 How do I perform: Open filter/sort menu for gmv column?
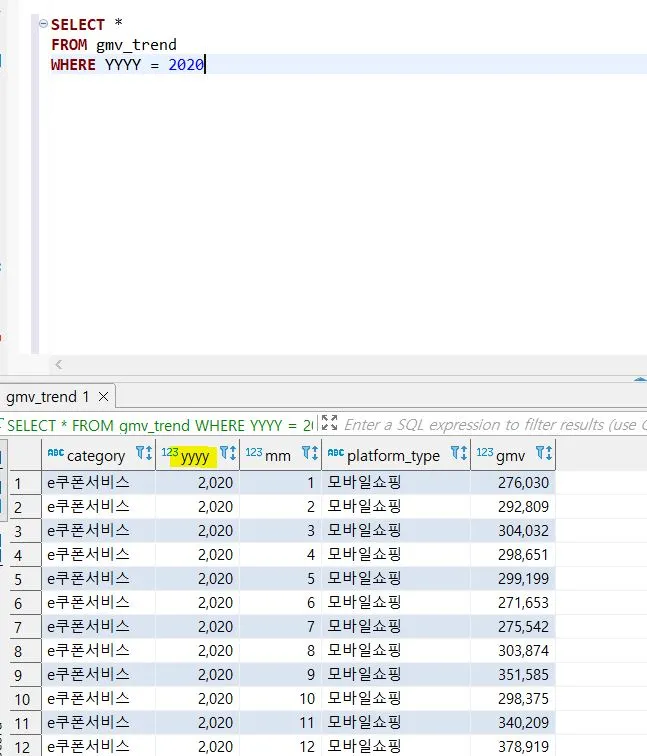(x=544, y=453)
